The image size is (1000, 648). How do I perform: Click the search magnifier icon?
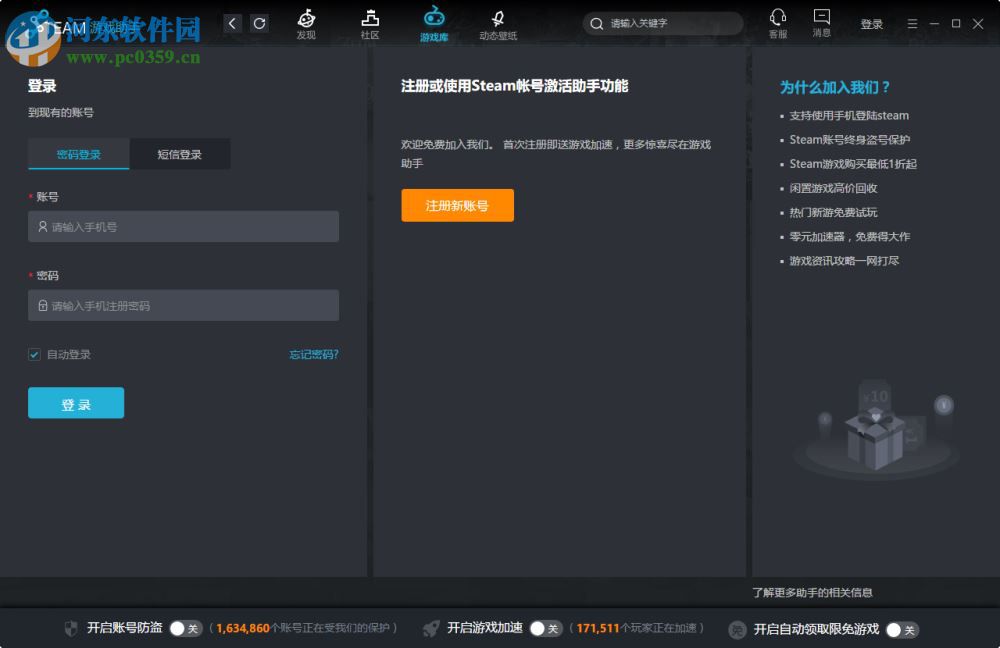[x=596, y=23]
